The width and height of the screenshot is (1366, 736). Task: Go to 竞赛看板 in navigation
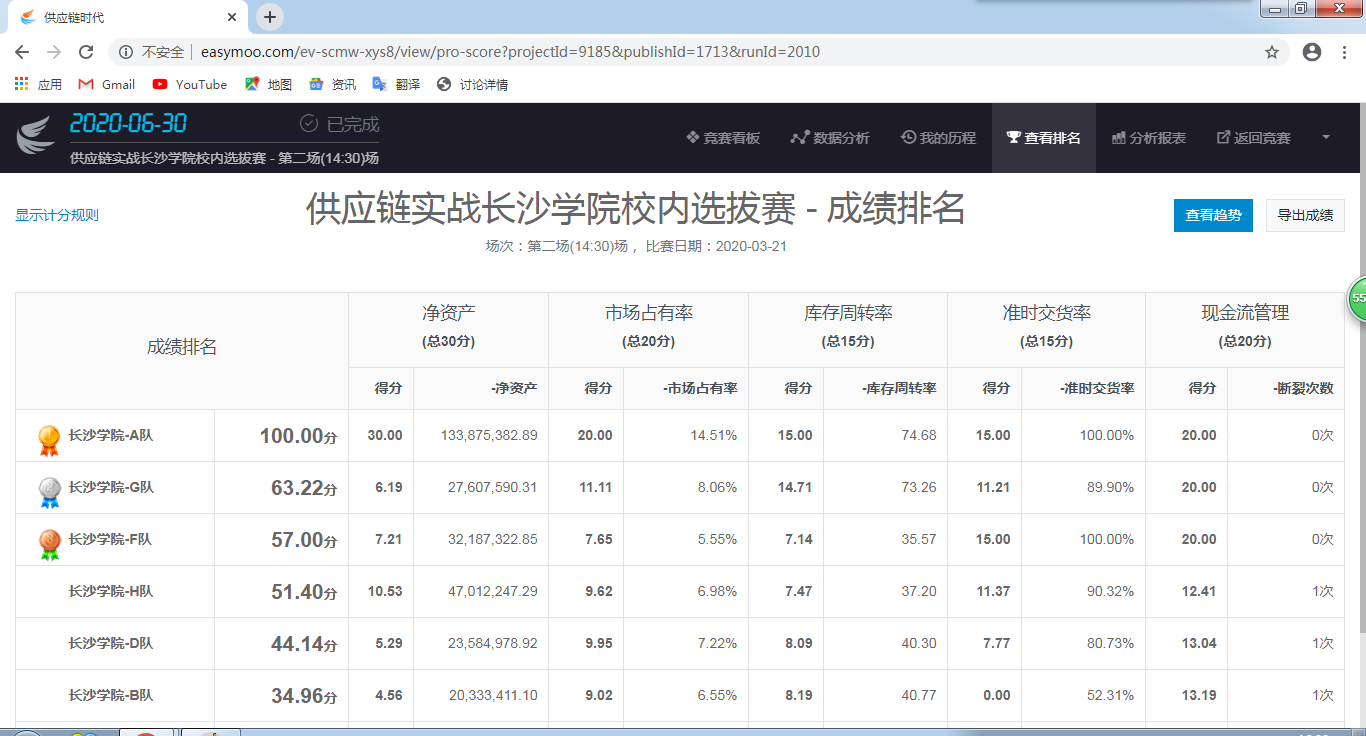[723, 138]
